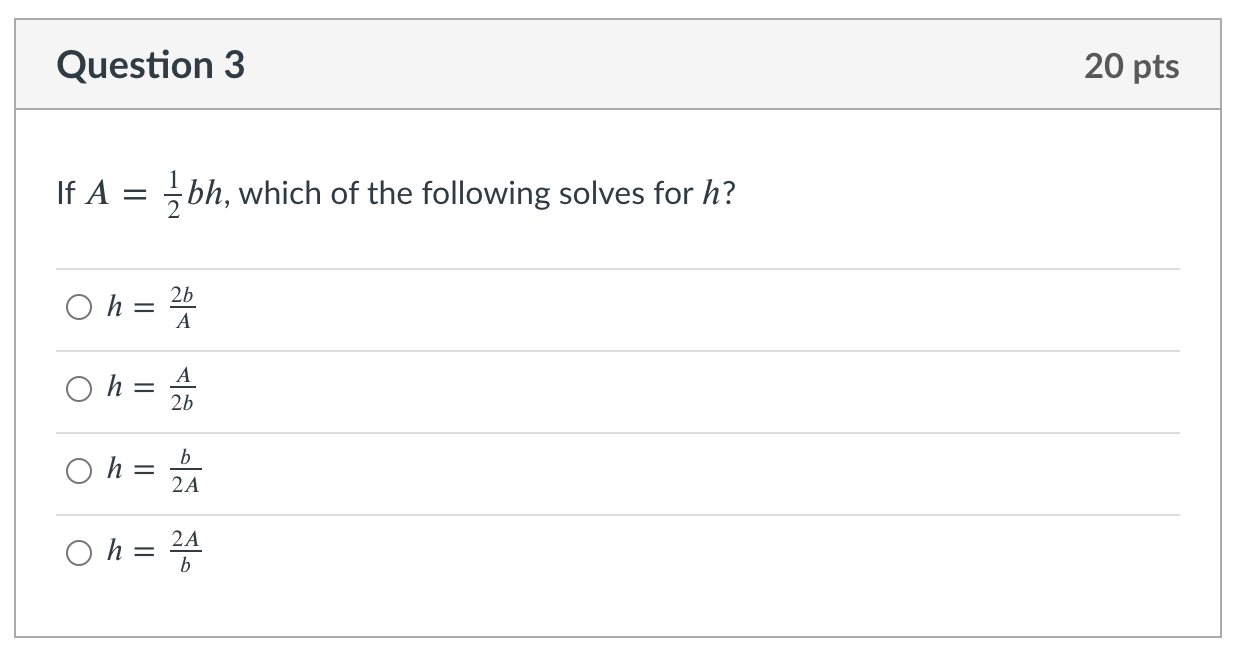Screen dimensions: 1238x658
Task: Mark the second answer choice circle
Action: tap(78, 390)
